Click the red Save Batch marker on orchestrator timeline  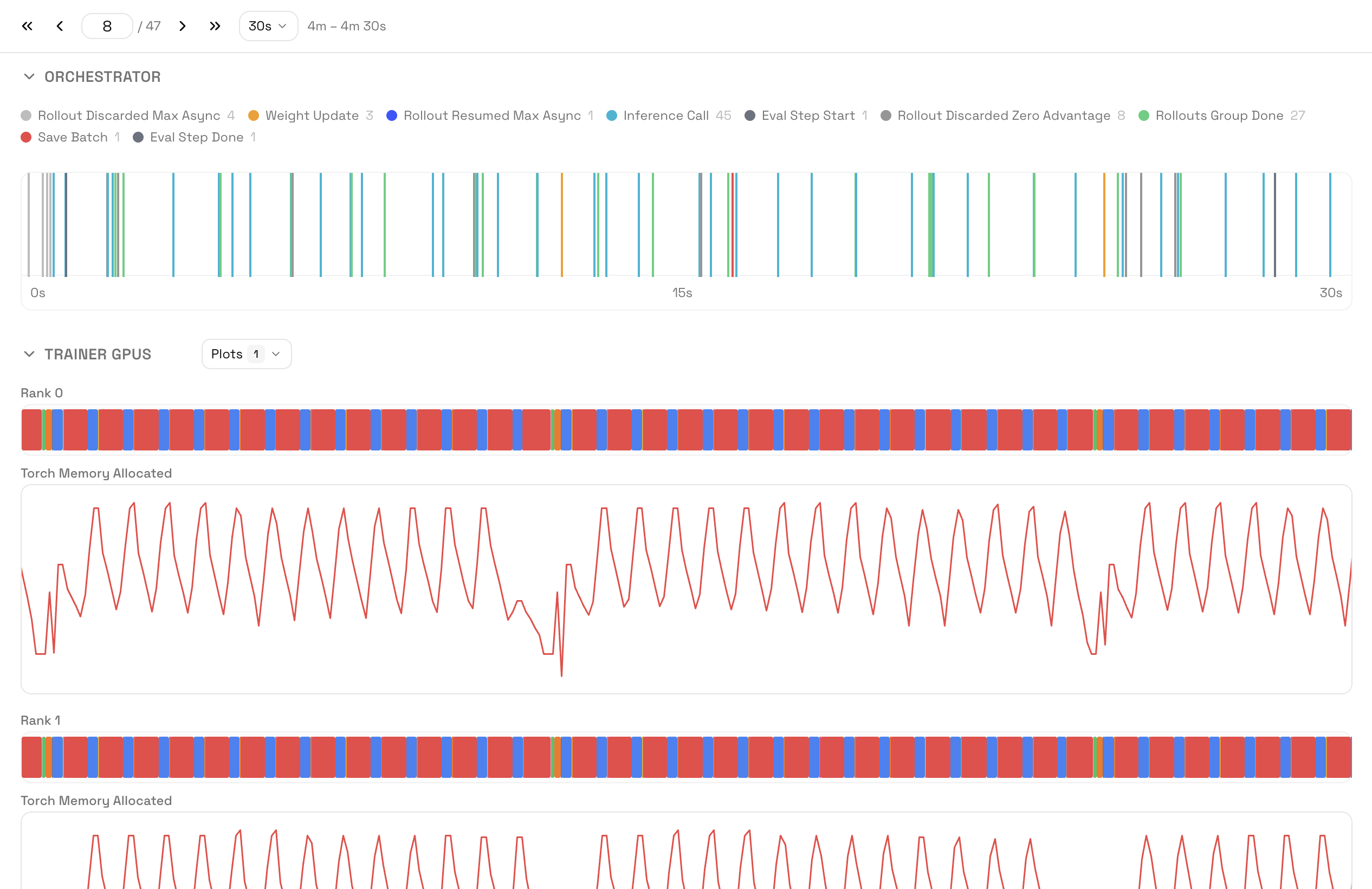[x=733, y=225]
